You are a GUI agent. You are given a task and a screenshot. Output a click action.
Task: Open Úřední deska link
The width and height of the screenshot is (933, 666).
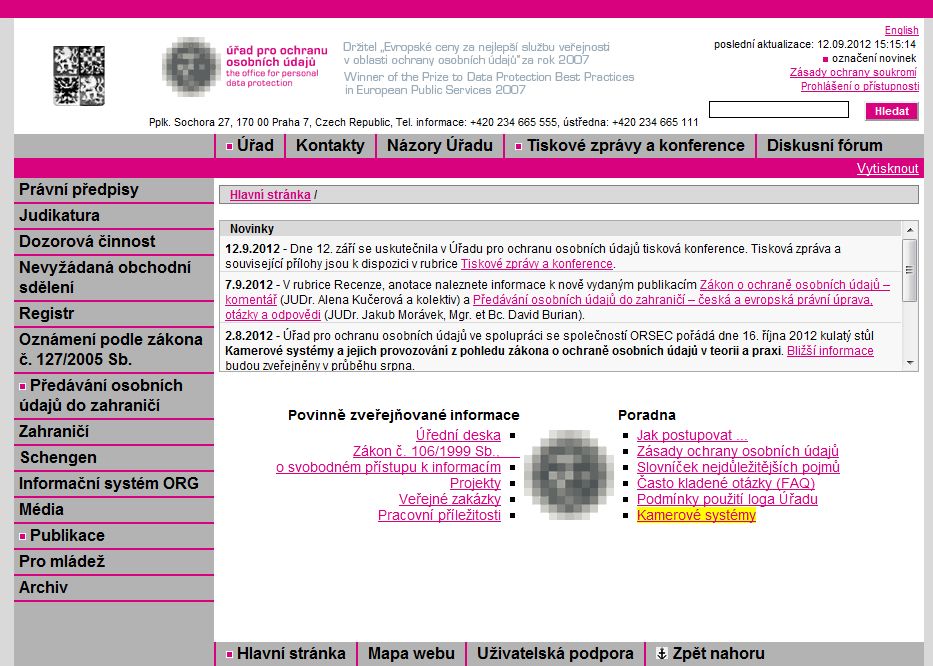point(458,436)
